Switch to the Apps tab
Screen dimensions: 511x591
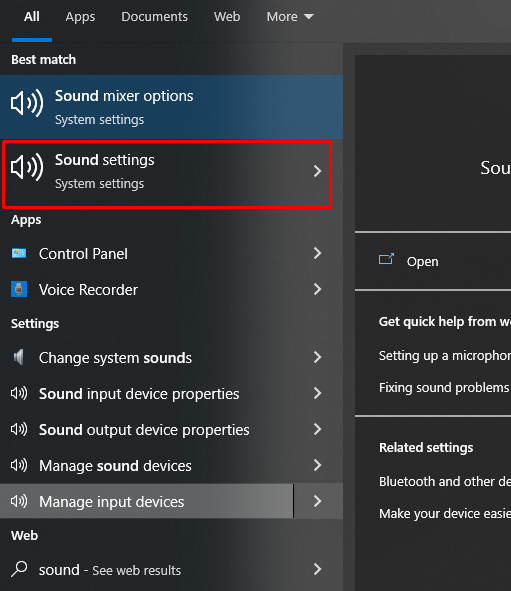80,17
